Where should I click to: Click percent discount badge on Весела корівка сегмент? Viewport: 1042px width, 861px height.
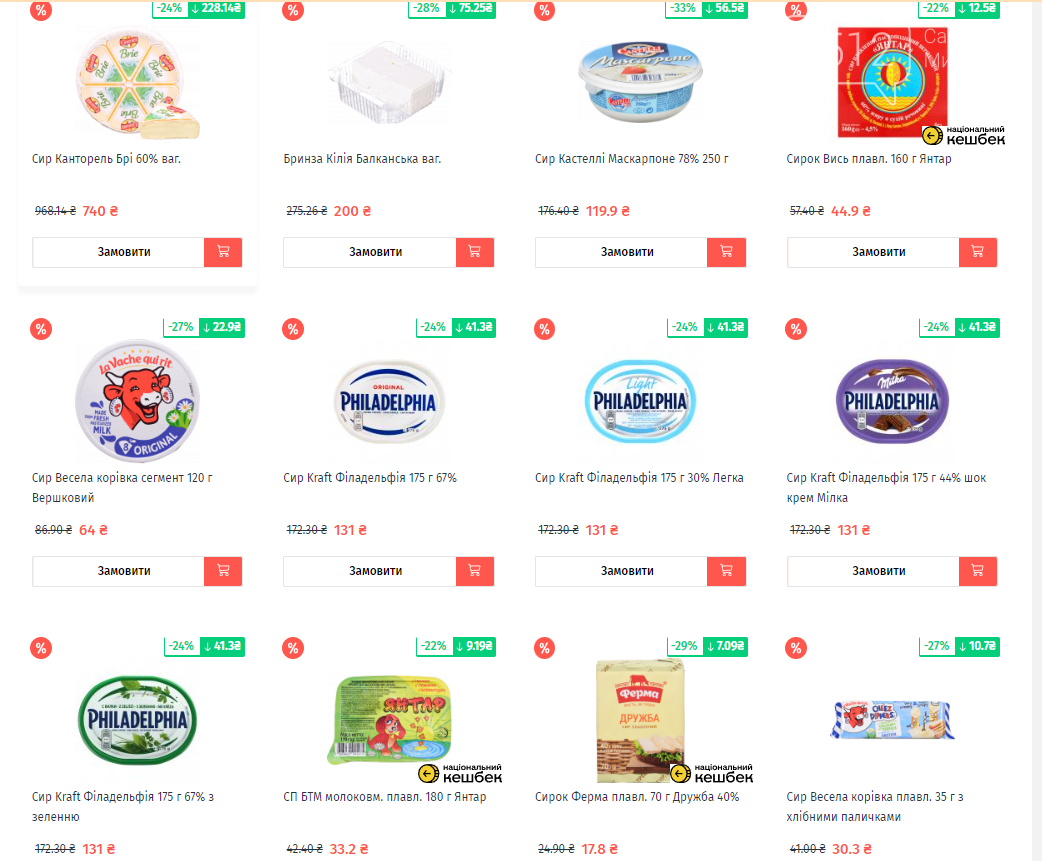click(x=41, y=329)
